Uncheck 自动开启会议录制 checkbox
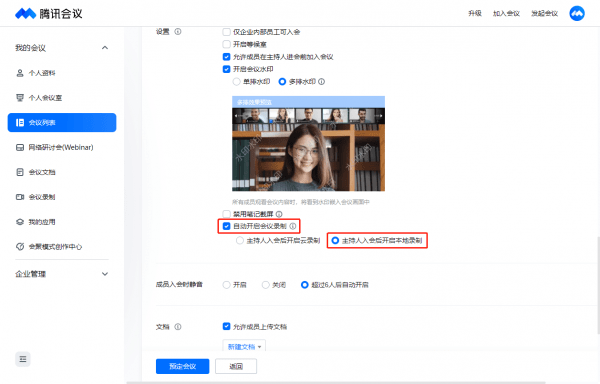This screenshot has width=600, height=384. coord(227,226)
